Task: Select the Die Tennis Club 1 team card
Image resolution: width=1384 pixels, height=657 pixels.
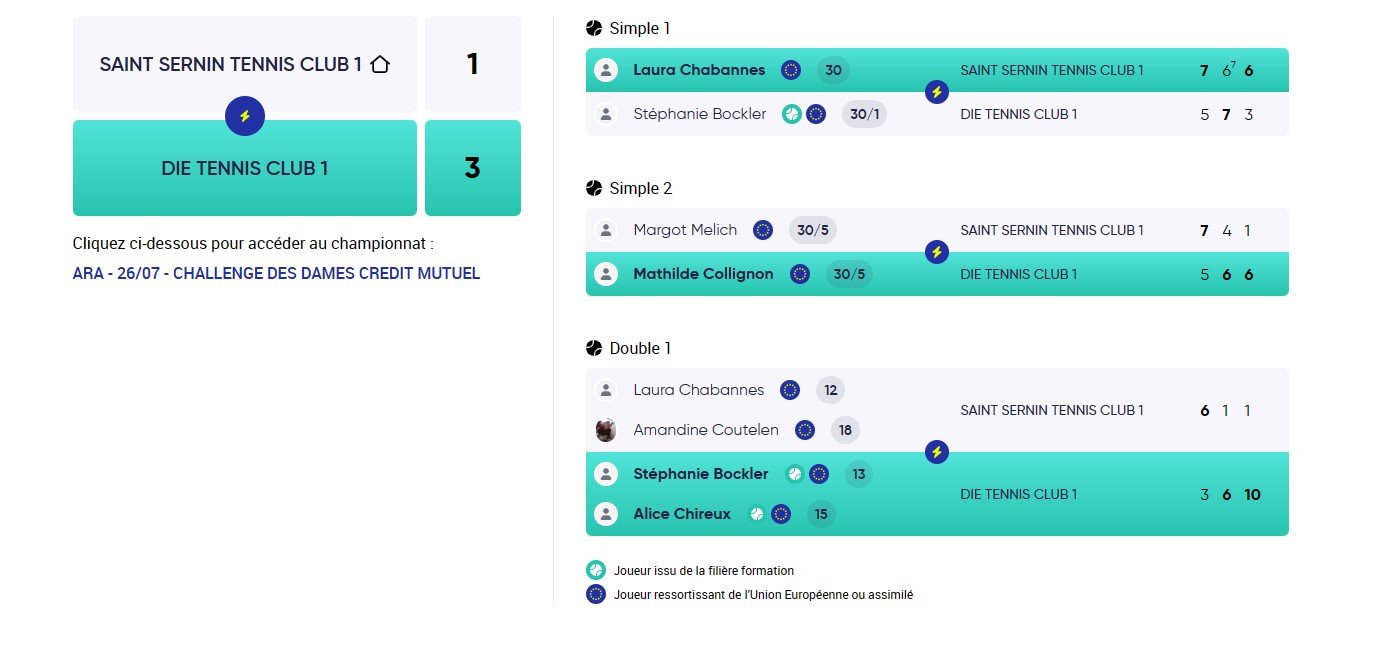Action: point(245,168)
